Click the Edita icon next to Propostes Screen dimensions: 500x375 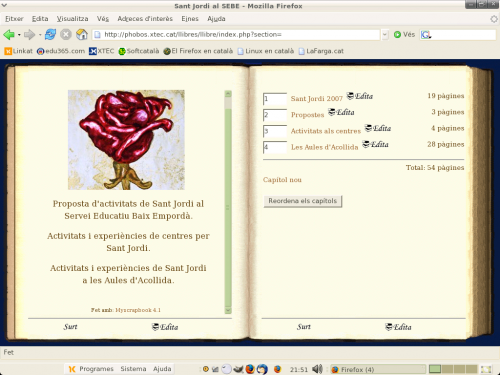(341, 112)
